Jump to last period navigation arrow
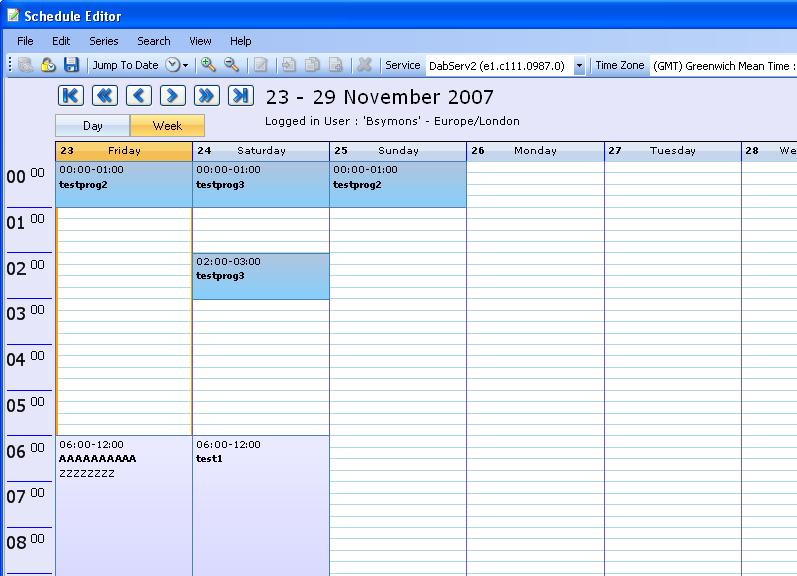 click(x=240, y=95)
